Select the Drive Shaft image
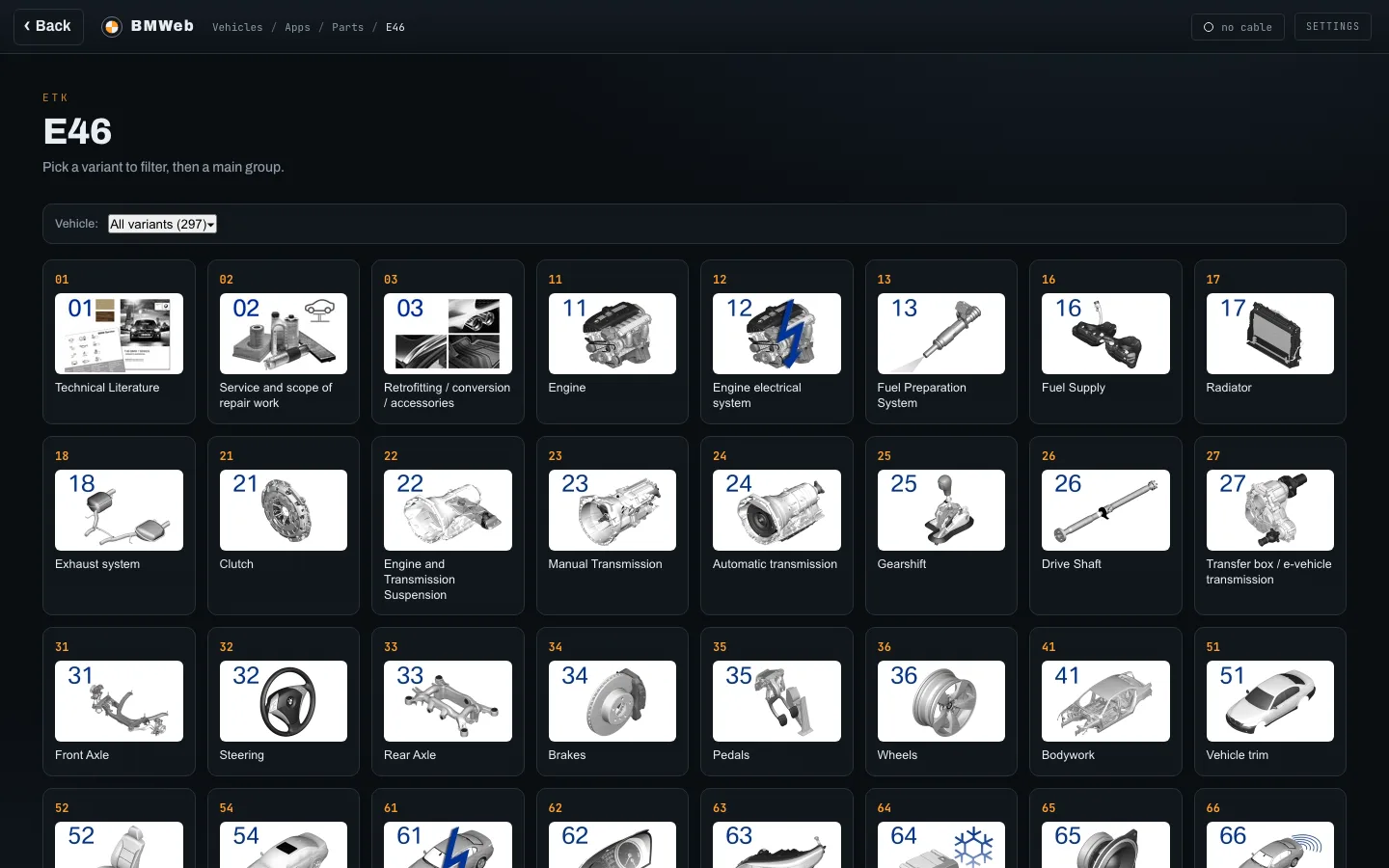Image resolution: width=1389 pixels, height=868 pixels. point(1105,510)
